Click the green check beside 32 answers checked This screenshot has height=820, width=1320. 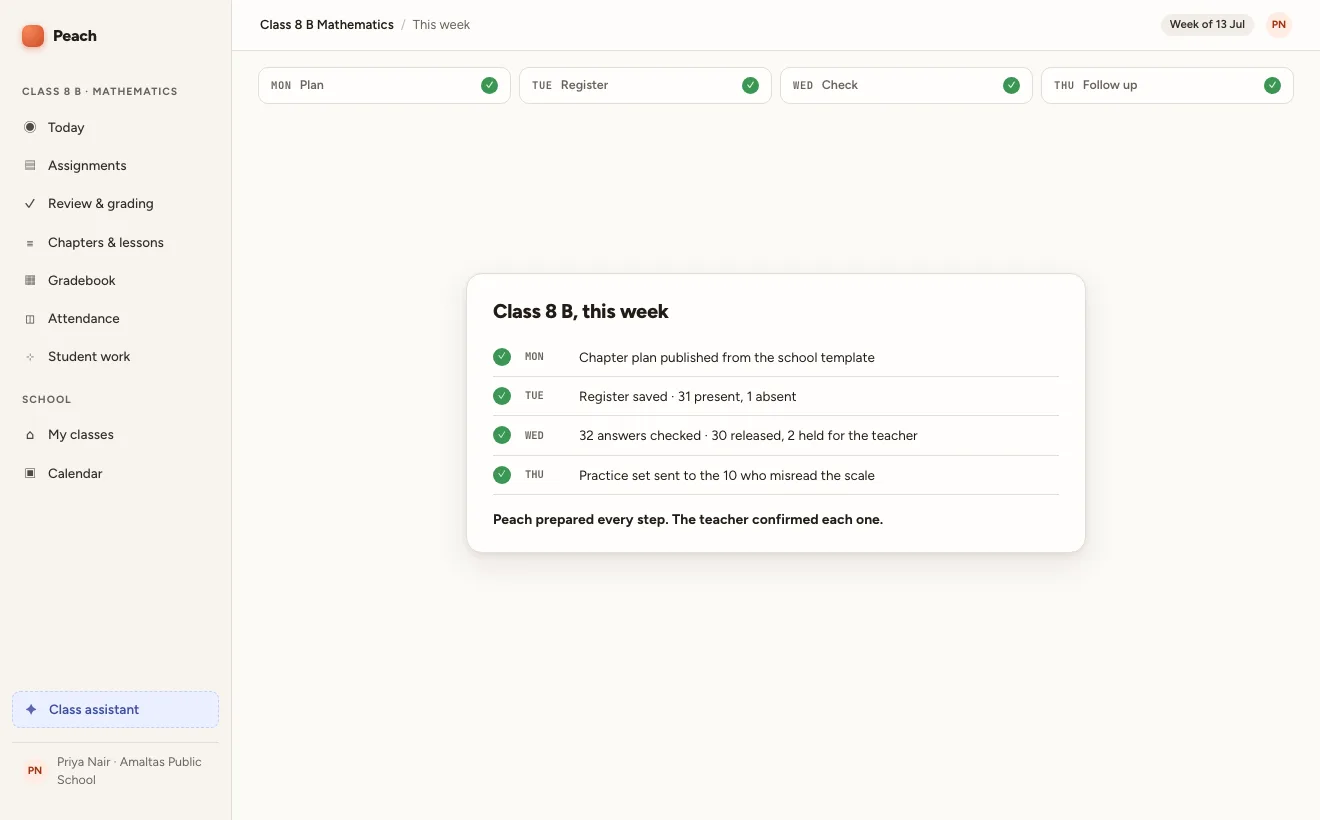pos(502,435)
